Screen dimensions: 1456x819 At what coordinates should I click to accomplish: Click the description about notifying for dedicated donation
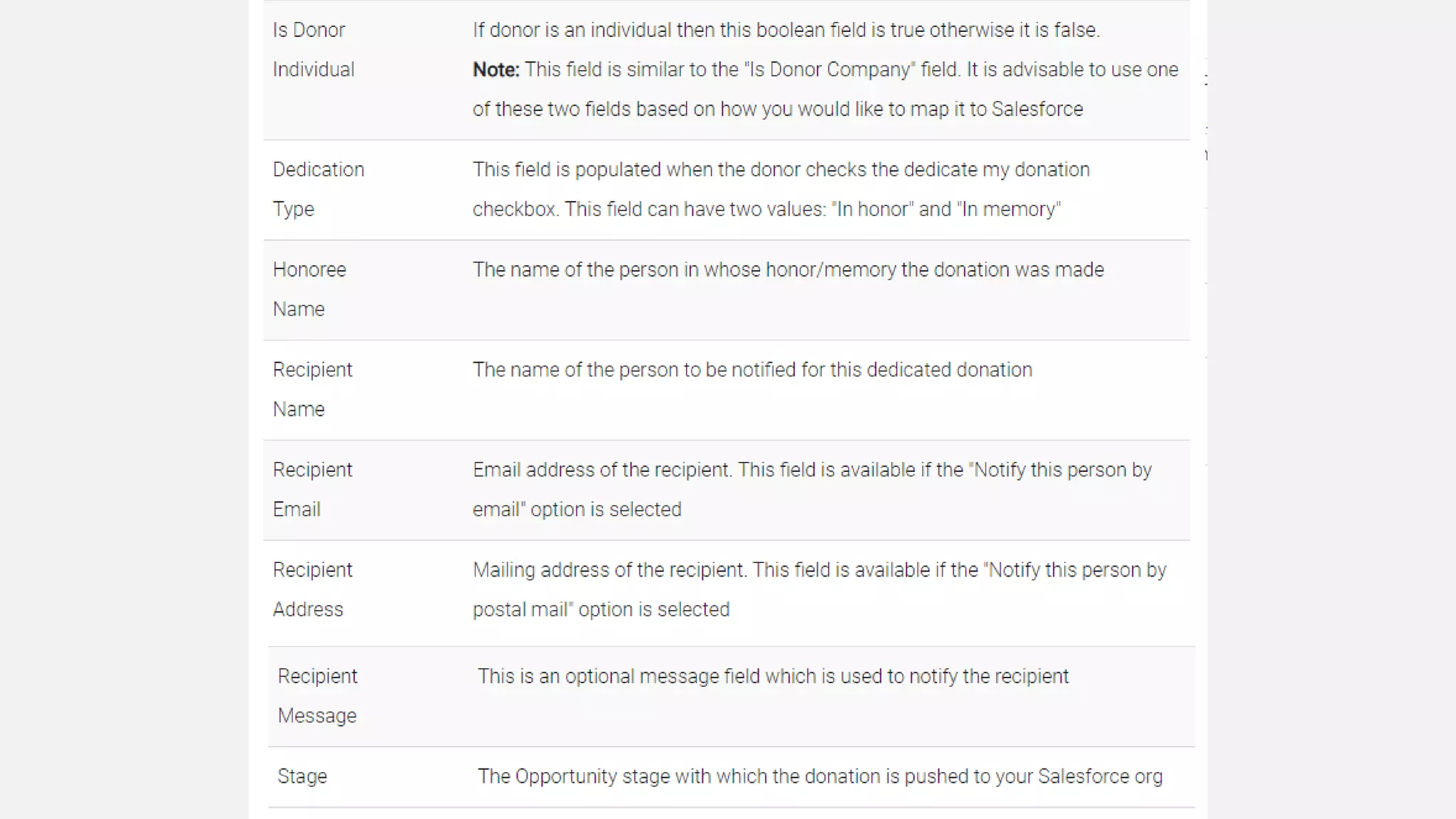[752, 370]
